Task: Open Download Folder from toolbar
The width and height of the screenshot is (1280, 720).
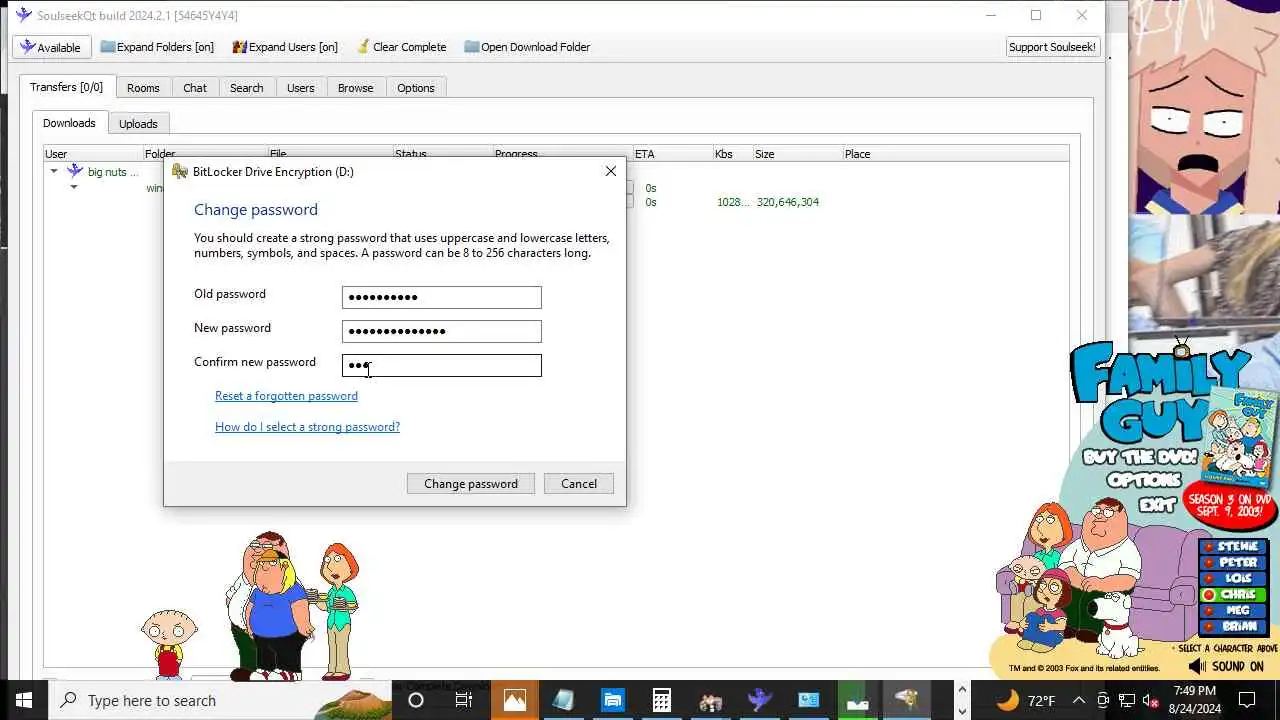Action: point(527,47)
